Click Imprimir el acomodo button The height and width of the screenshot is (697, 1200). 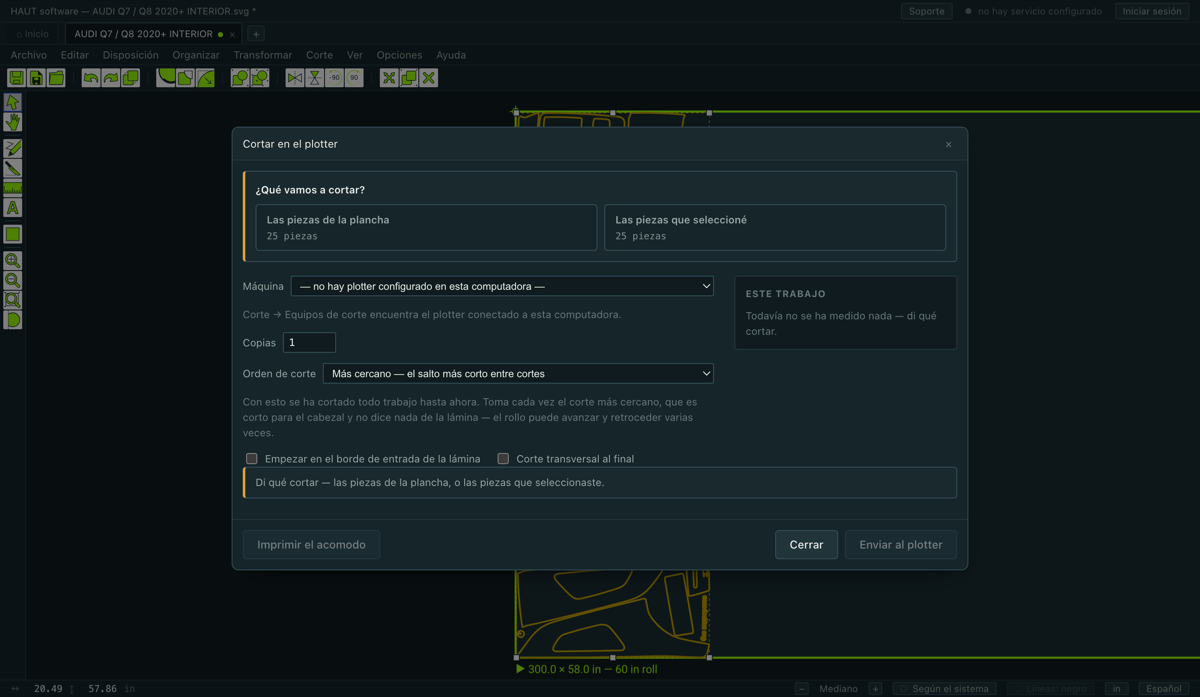tap(311, 545)
